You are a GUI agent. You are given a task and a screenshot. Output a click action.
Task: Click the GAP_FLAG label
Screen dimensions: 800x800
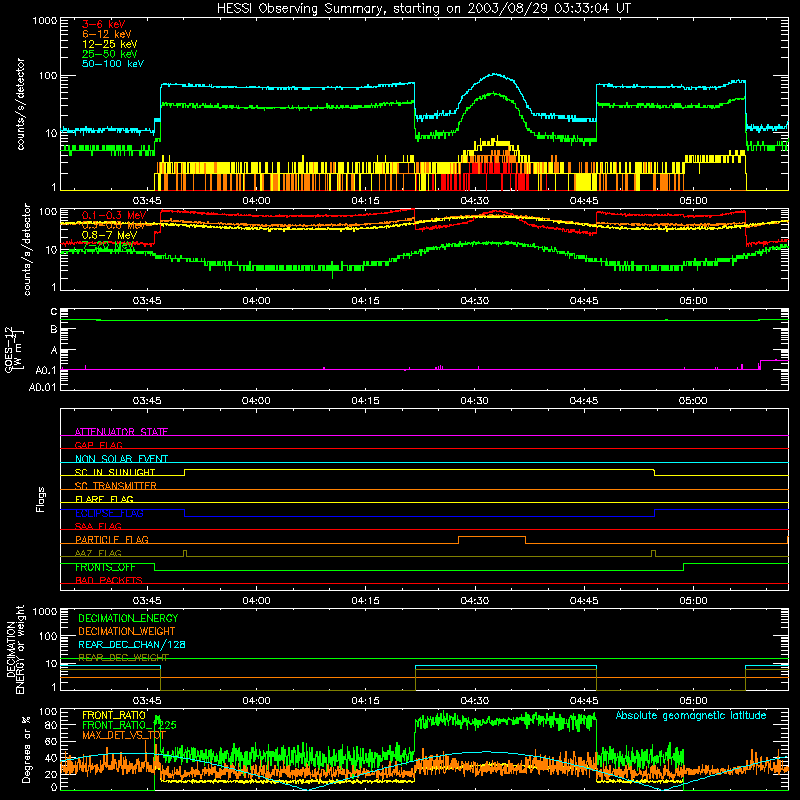(99, 445)
